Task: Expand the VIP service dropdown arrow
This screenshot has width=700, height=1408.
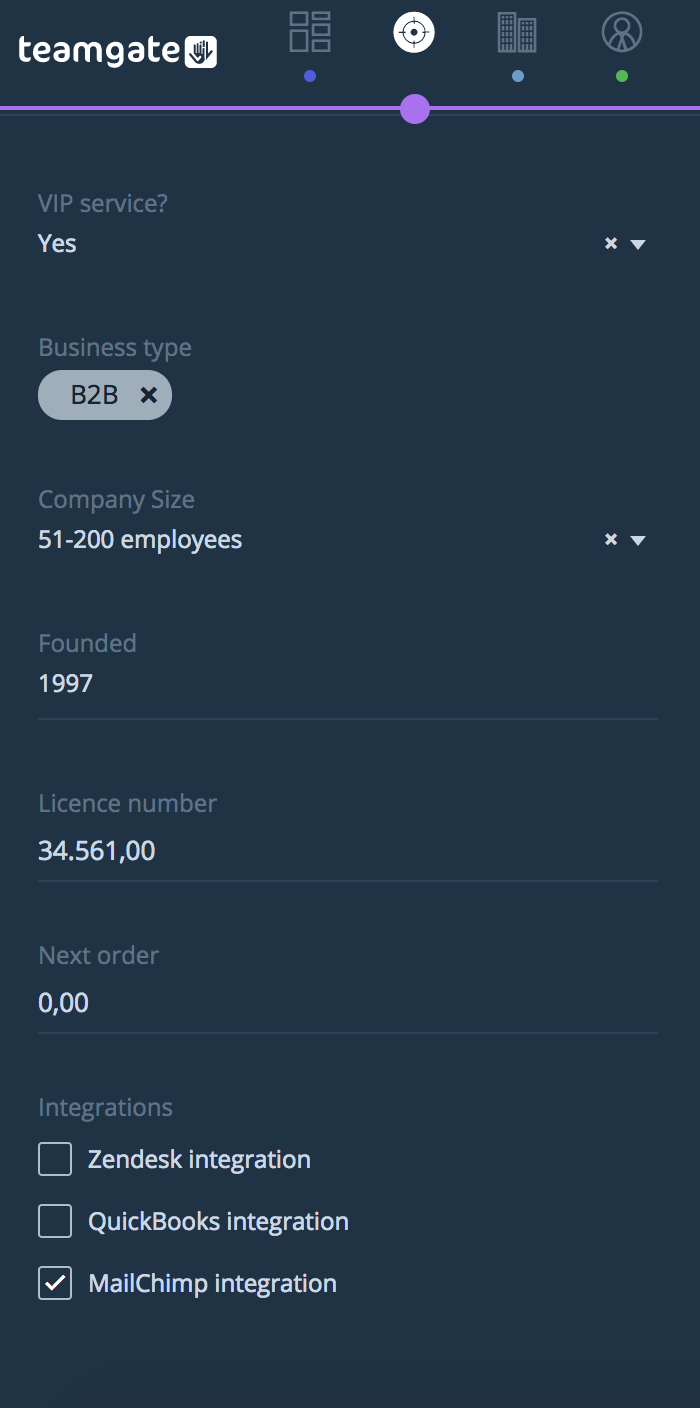Action: (x=639, y=244)
